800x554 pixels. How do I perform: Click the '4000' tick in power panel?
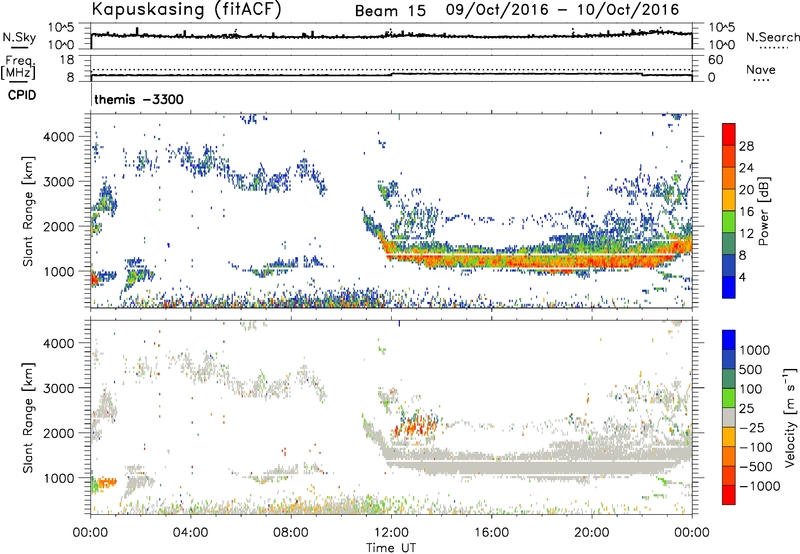58,137
